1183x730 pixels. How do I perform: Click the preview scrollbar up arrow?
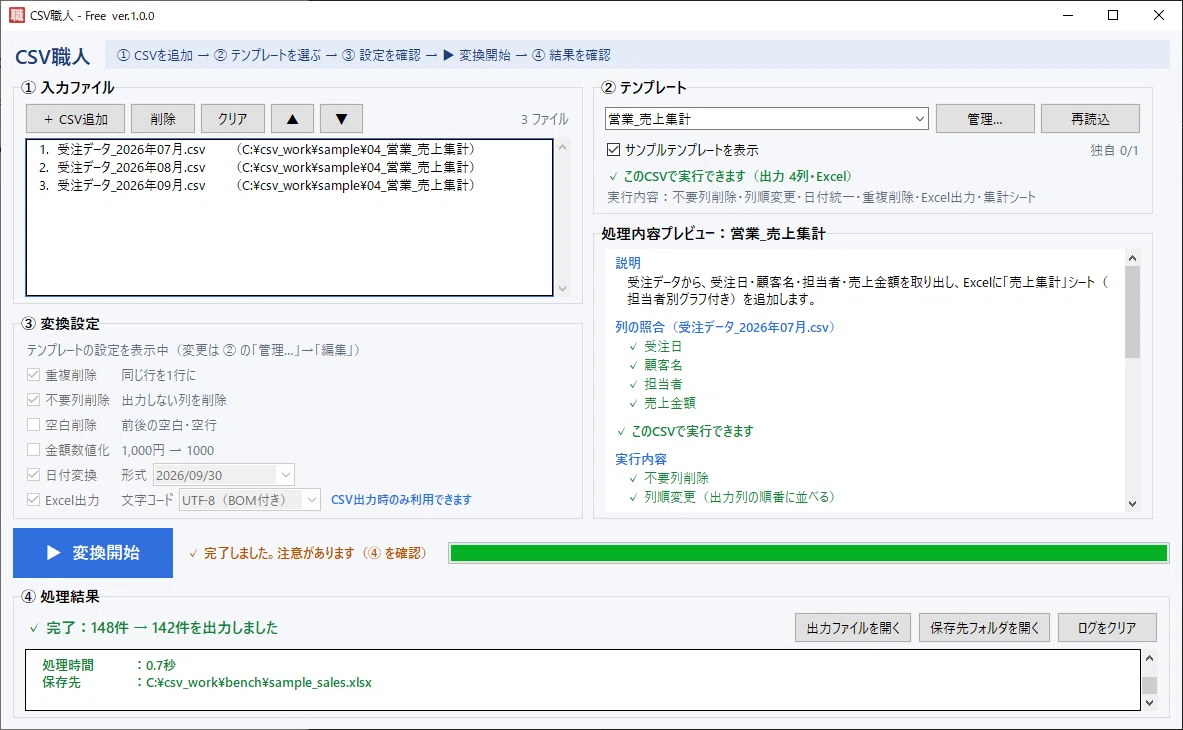pyautogui.click(x=1132, y=258)
